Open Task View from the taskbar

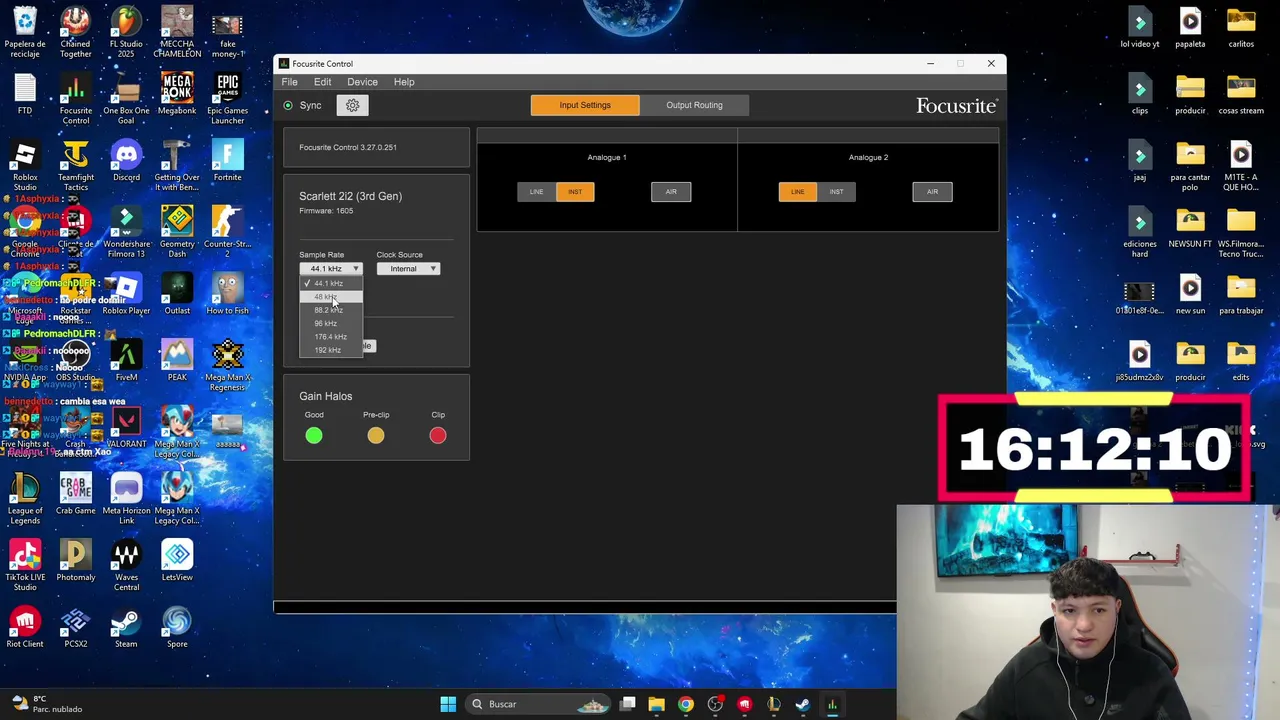628,704
